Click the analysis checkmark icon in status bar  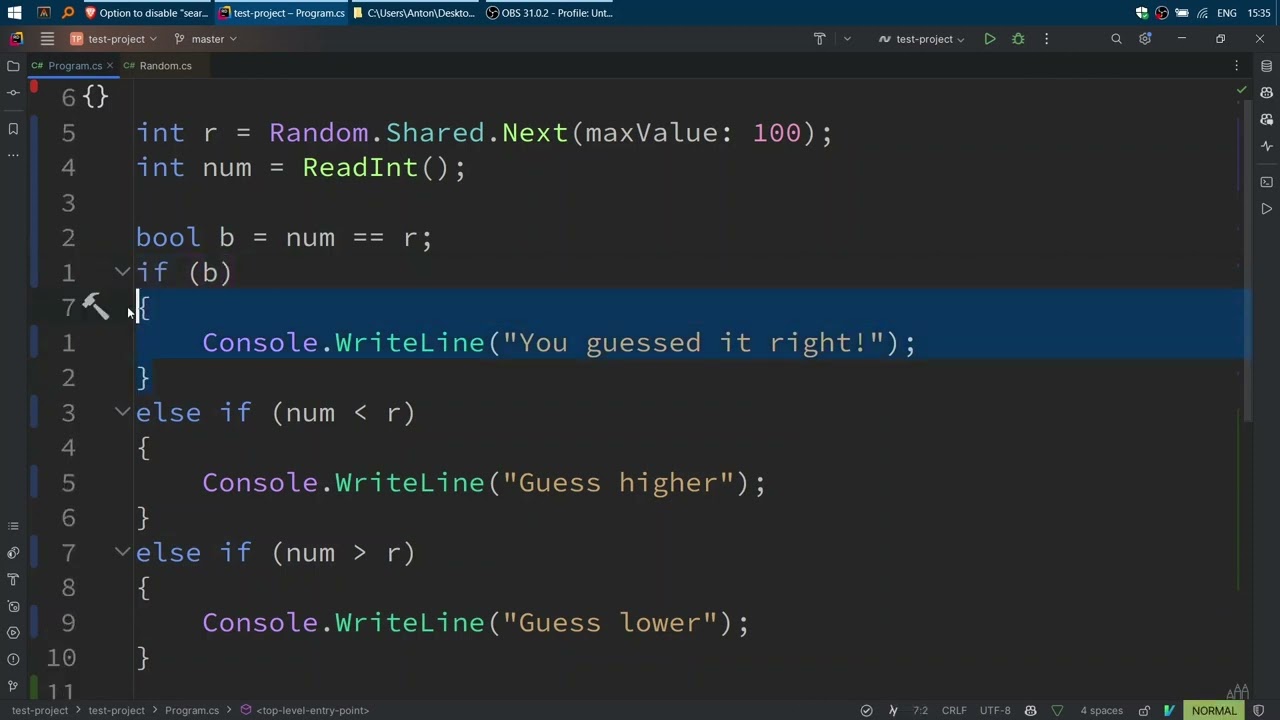[867, 710]
